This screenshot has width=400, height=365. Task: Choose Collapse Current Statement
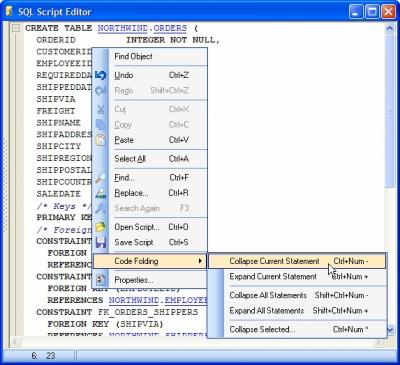[x=297, y=261]
